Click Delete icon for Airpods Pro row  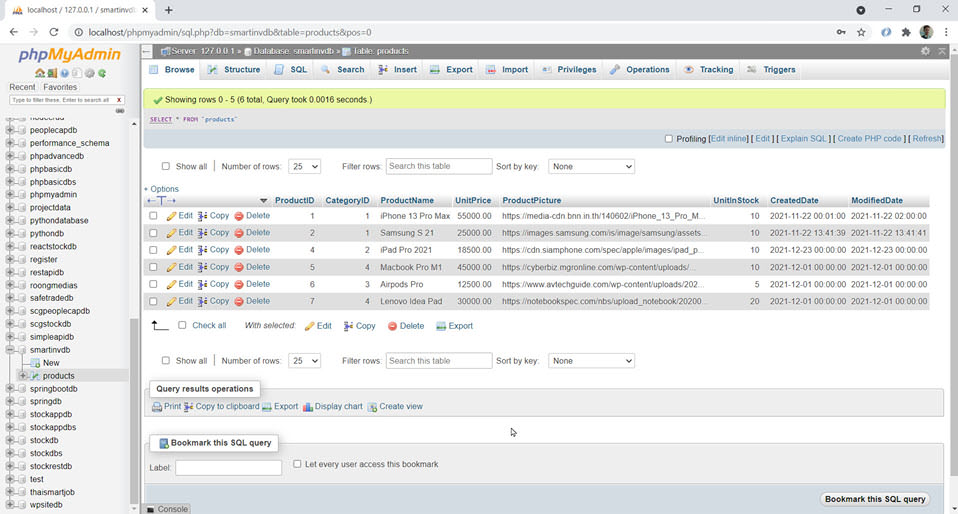(239, 284)
